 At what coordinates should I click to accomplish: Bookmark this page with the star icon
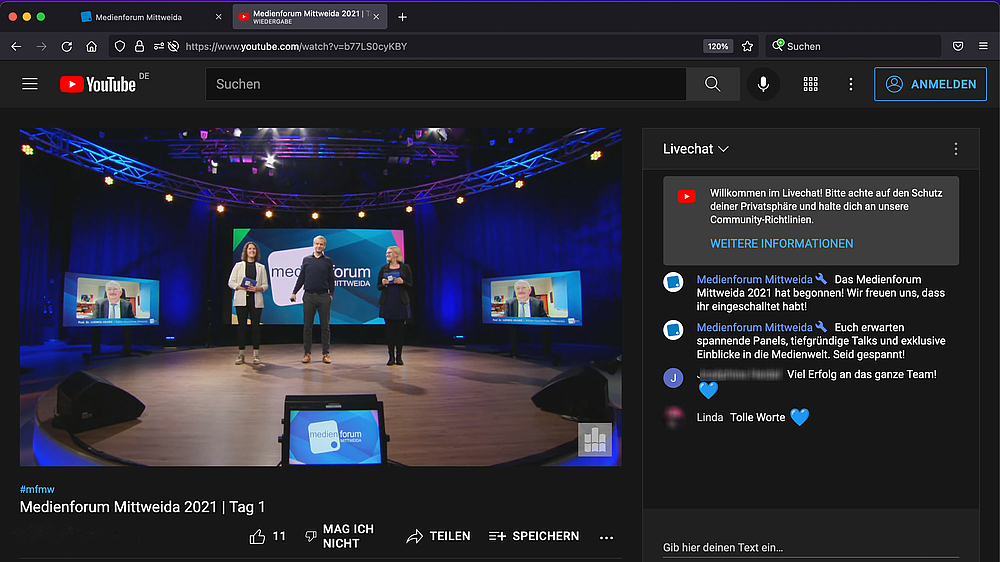click(747, 47)
